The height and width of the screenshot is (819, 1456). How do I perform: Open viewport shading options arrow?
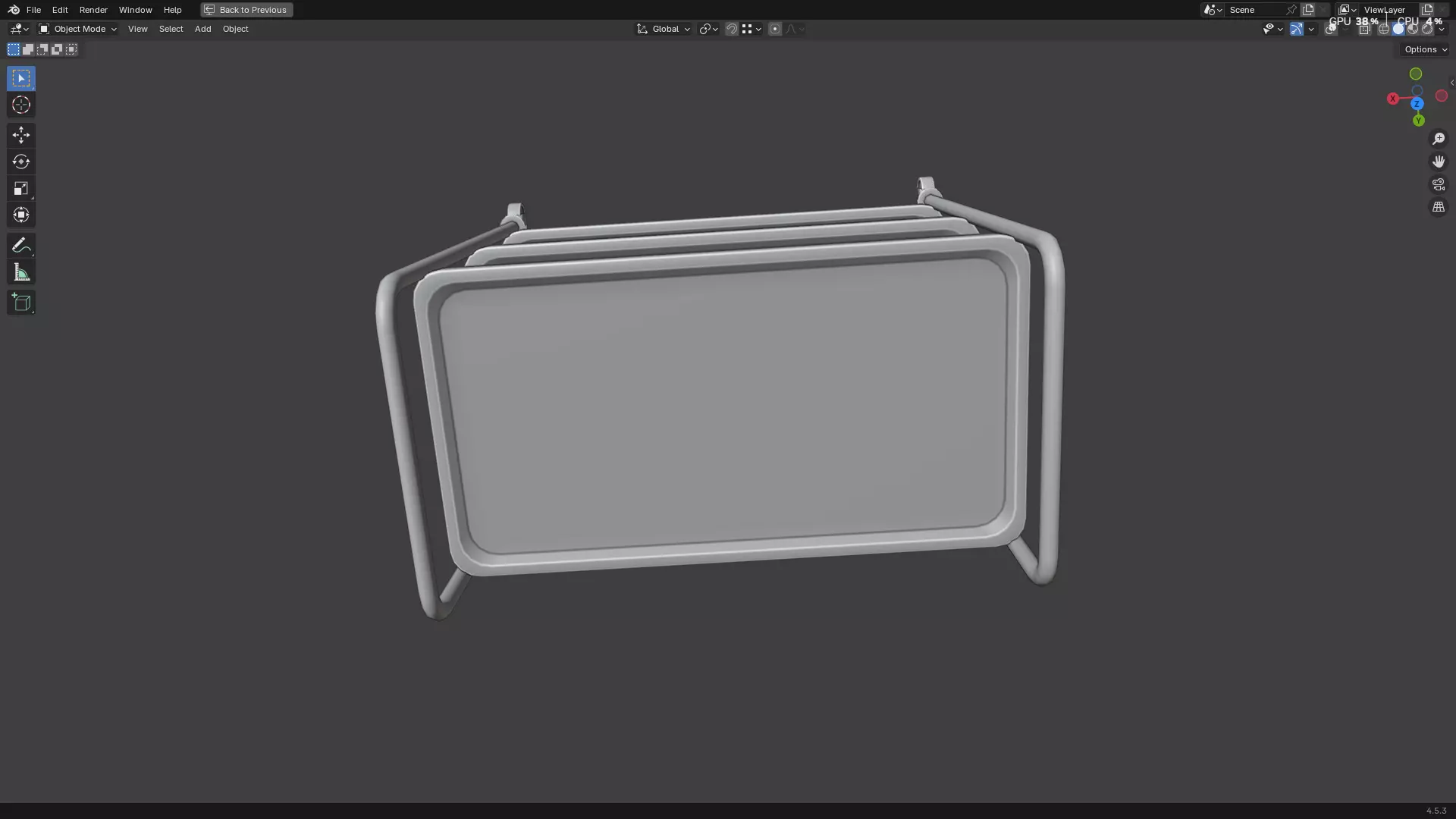tap(1442, 29)
